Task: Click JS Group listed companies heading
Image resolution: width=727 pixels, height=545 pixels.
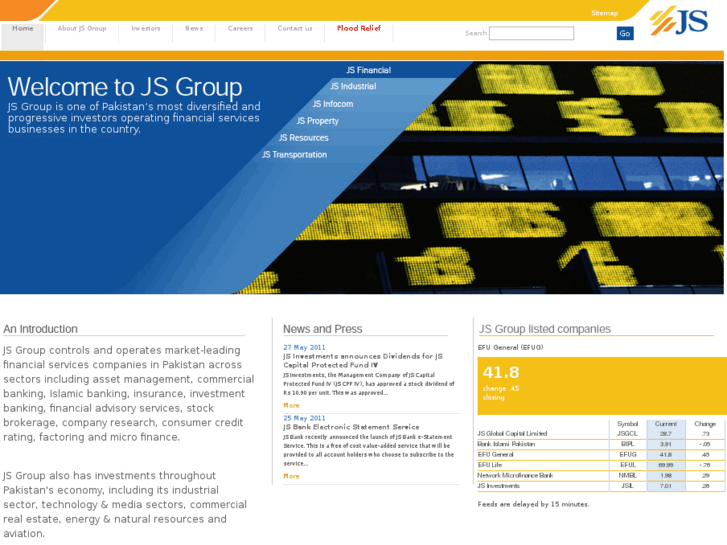Action: point(545,329)
